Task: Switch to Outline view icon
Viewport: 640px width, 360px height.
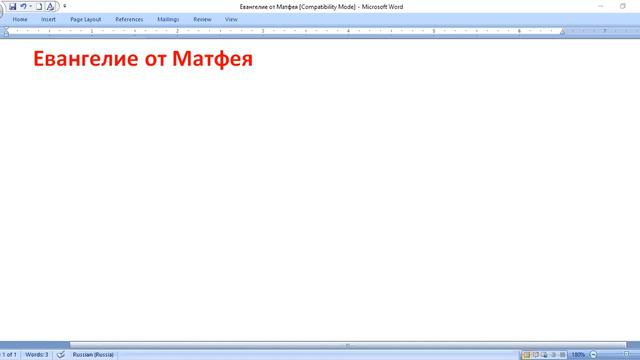Action: 553,355
